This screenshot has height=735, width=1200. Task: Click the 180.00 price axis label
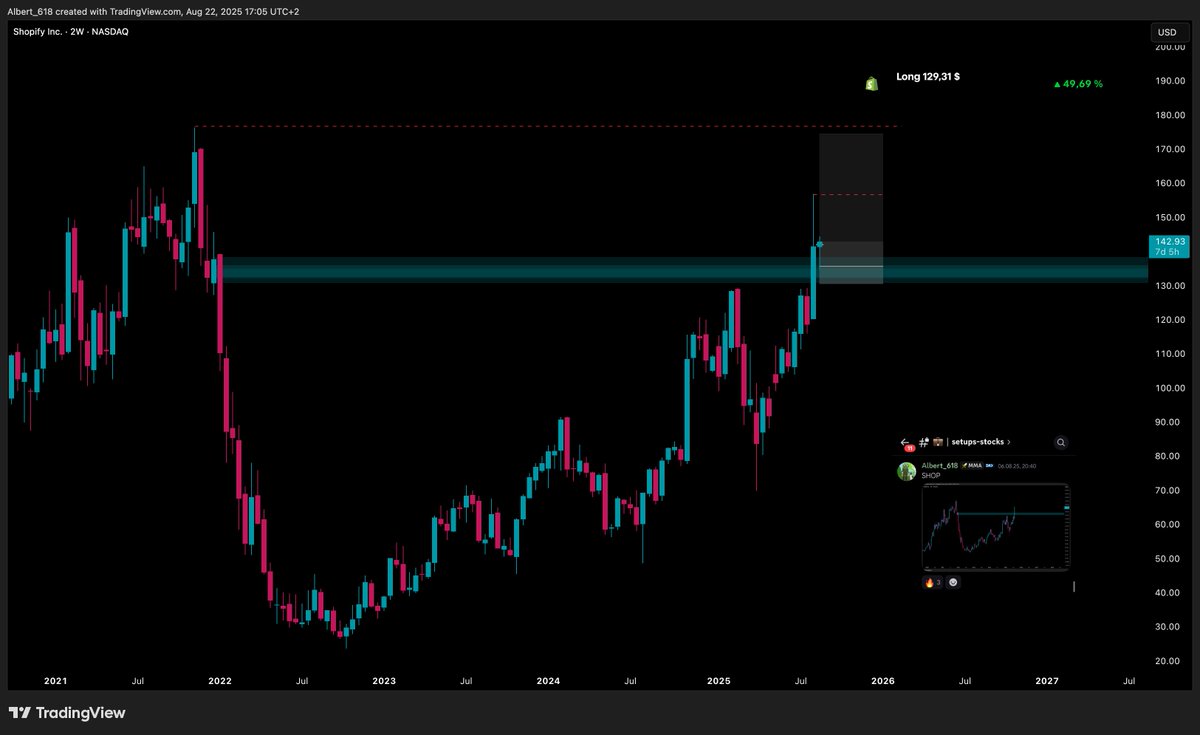click(x=1169, y=115)
